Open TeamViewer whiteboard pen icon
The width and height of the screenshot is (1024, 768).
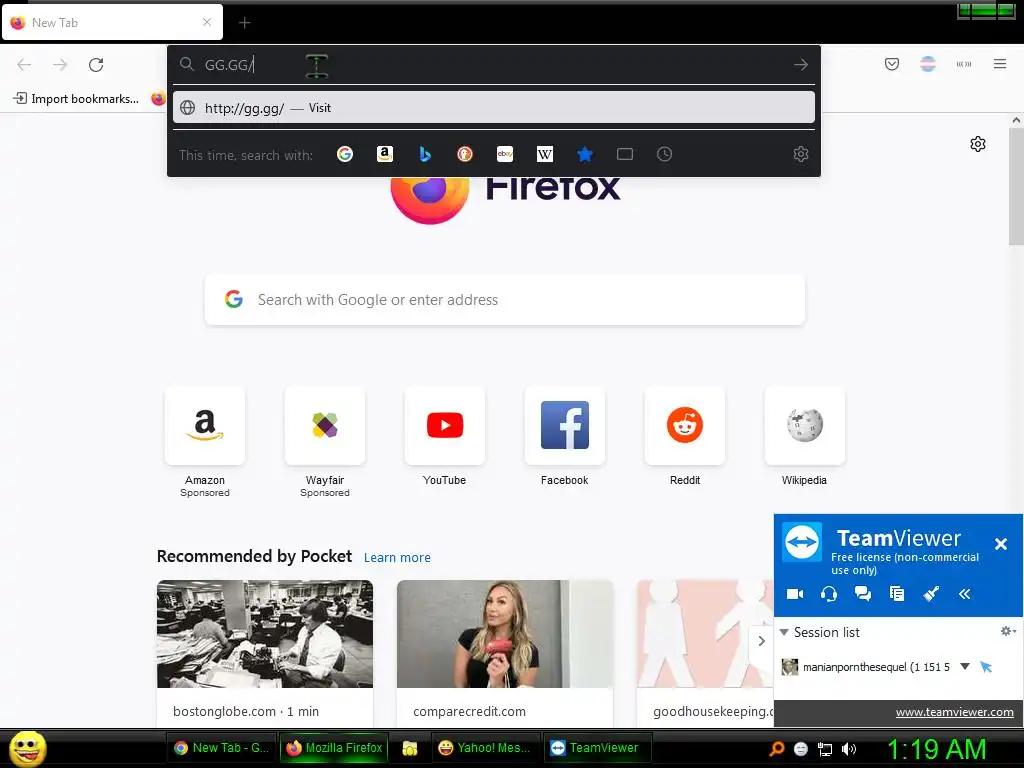pos(931,594)
